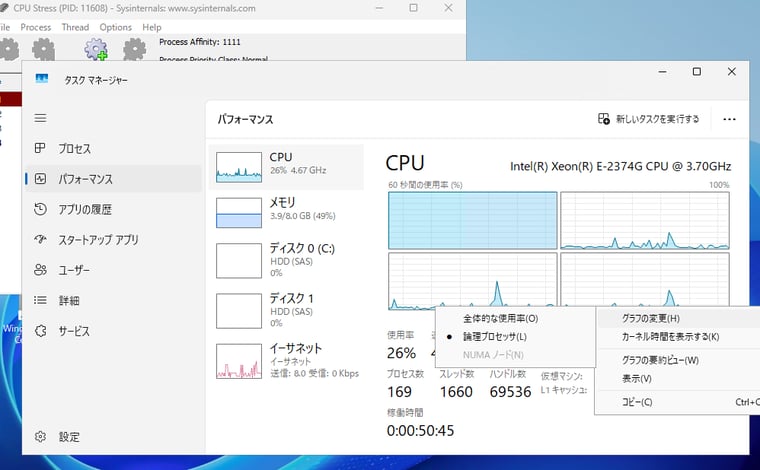Viewport: 760px width, 470px height.
Task: Open Help menu in CPU Stress window
Action: [x=152, y=27]
